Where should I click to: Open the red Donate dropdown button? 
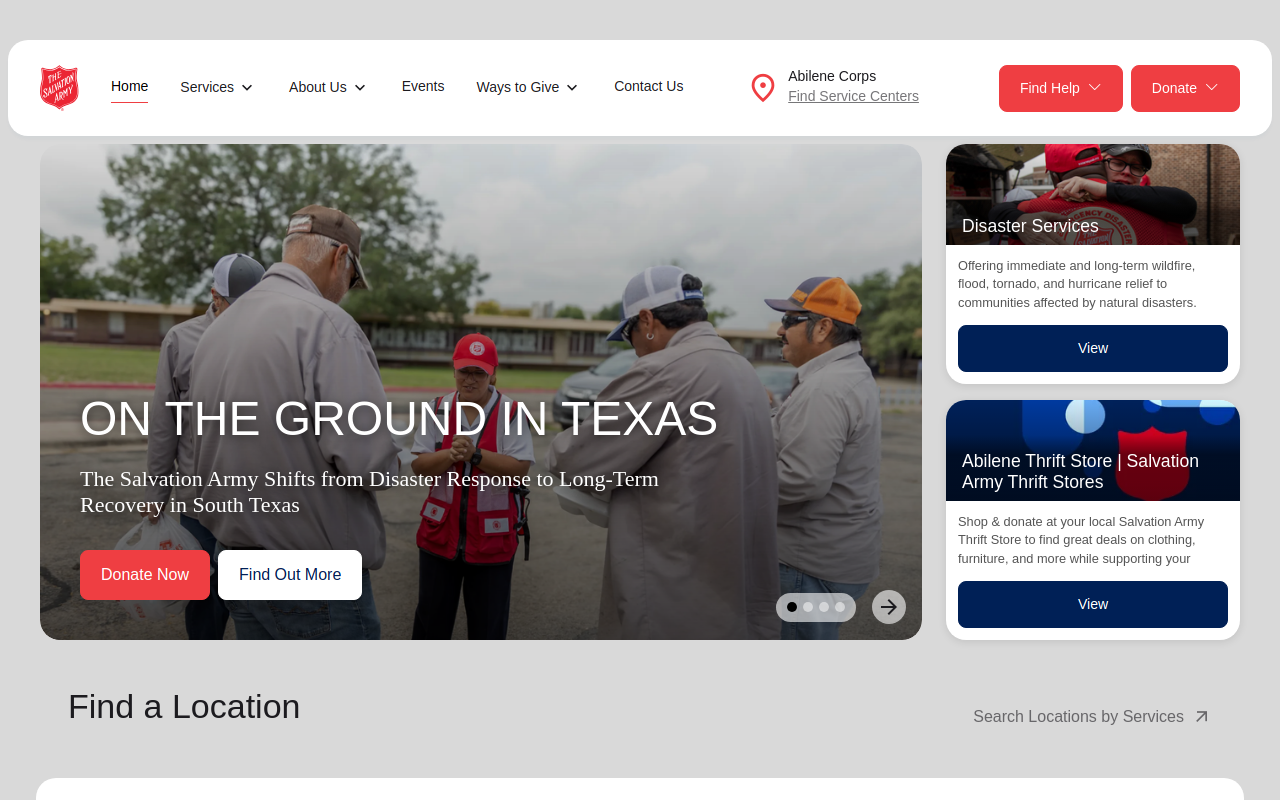[x=1185, y=88]
